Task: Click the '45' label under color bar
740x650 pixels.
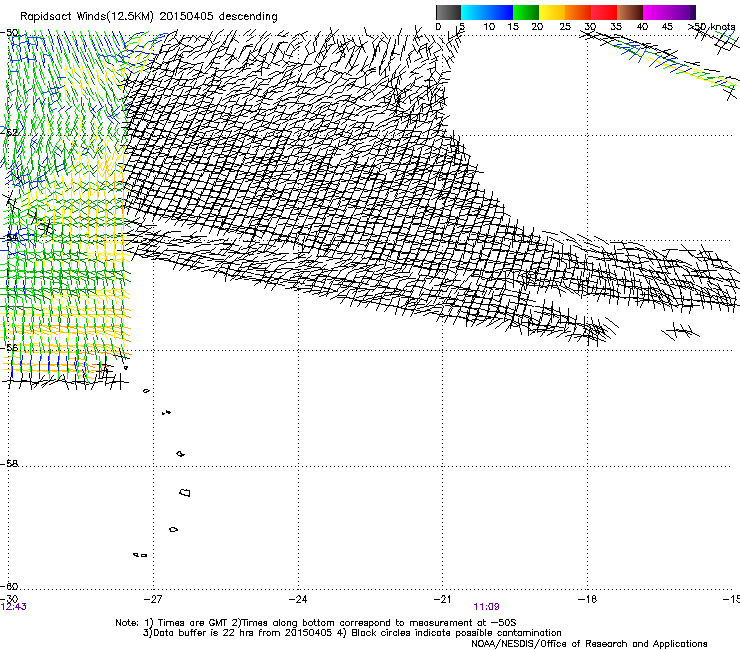Action: pyautogui.click(x=667, y=27)
